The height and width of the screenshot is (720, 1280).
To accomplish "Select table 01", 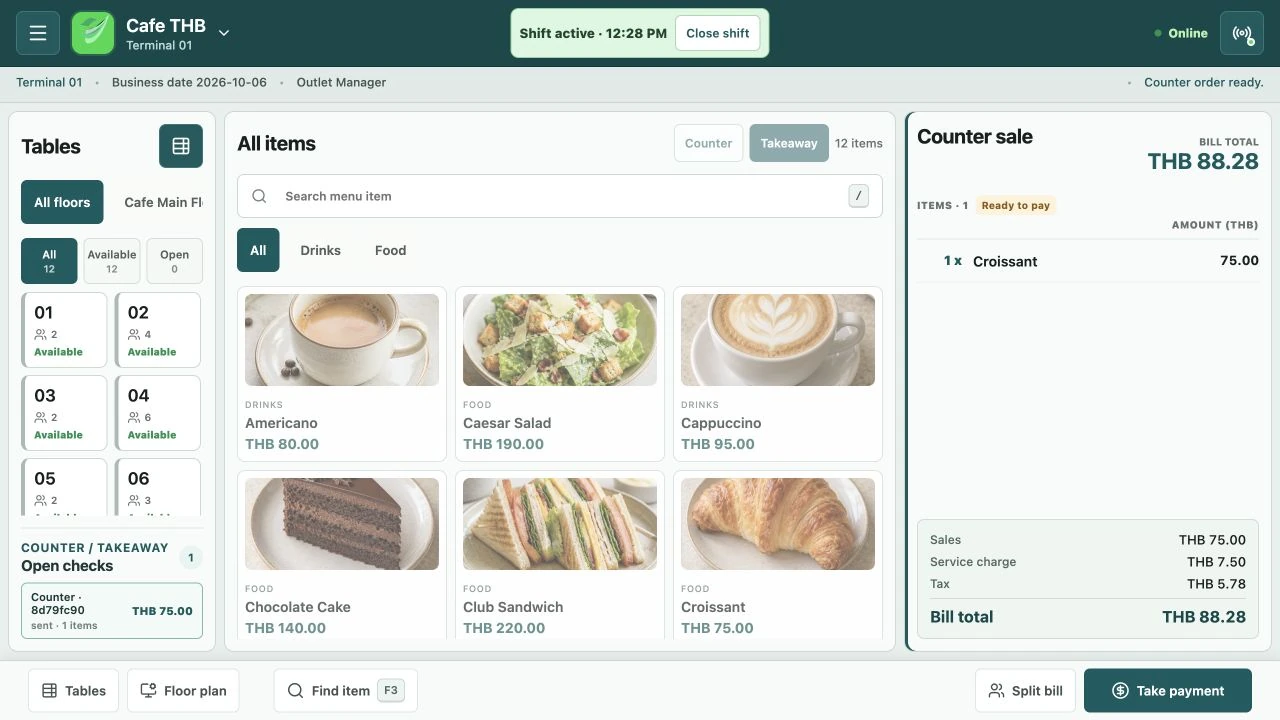I will [64, 330].
